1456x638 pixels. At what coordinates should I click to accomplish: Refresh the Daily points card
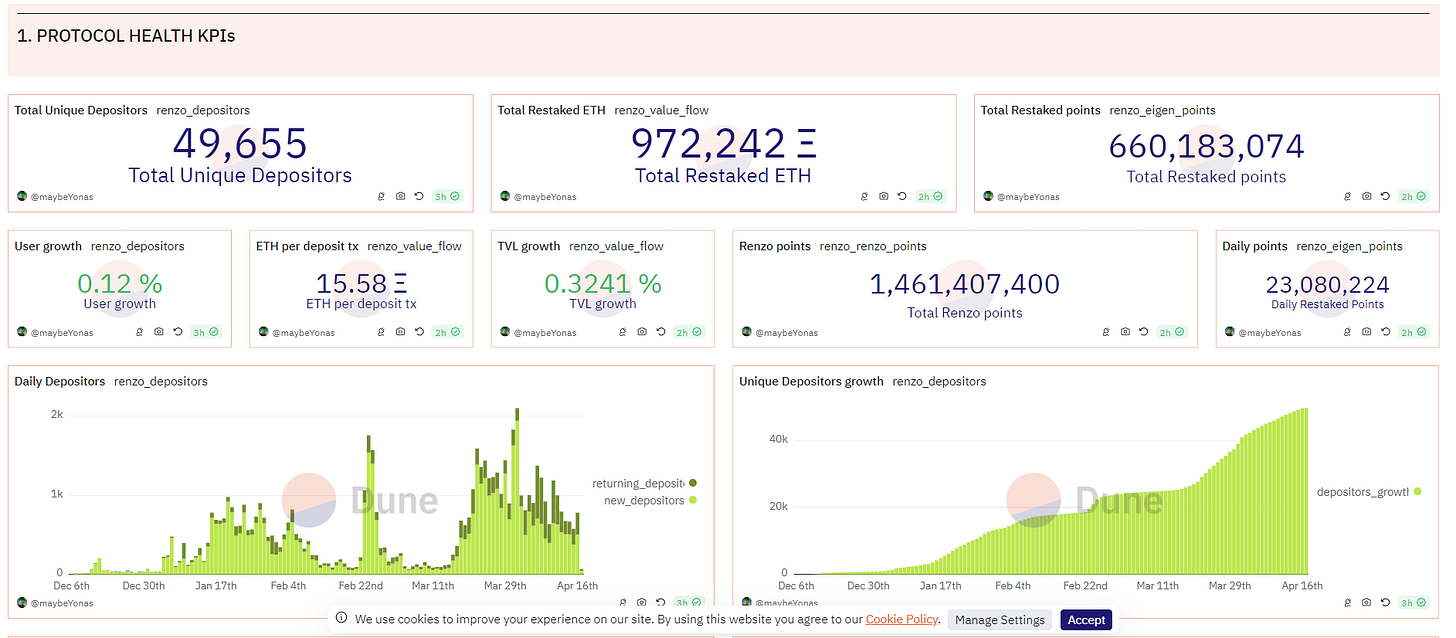click(1386, 332)
